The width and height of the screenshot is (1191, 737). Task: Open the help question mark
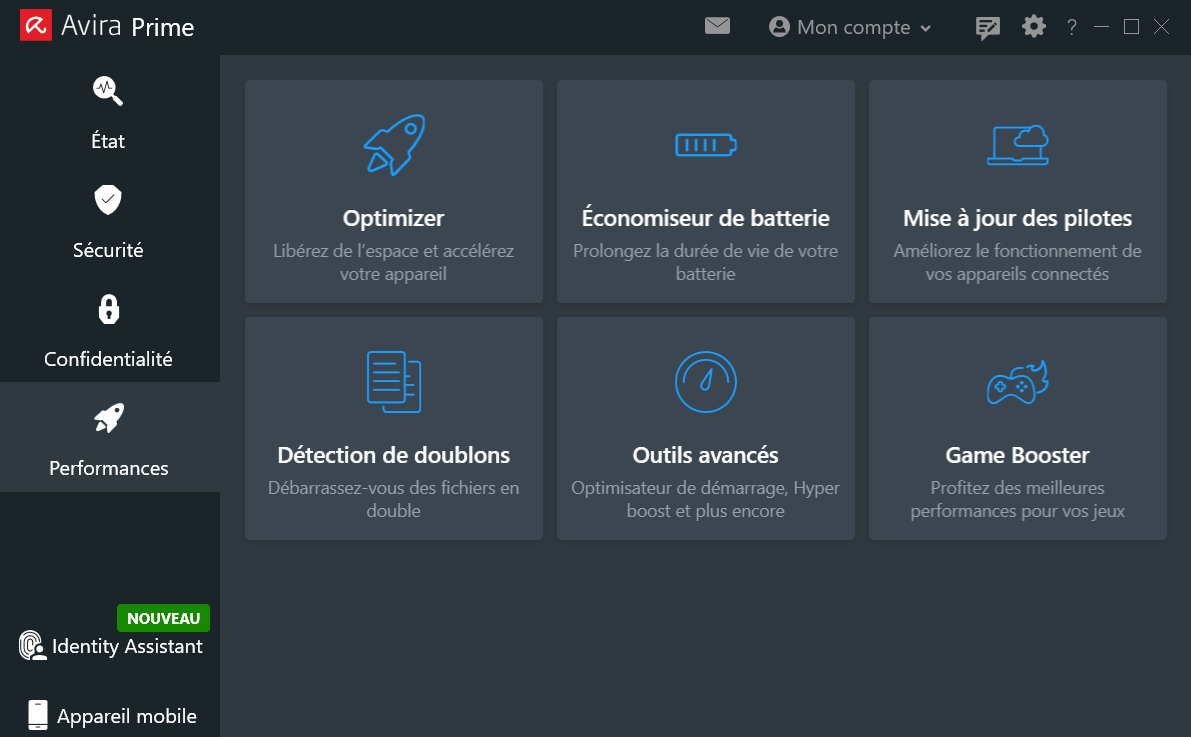coord(1071,27)
